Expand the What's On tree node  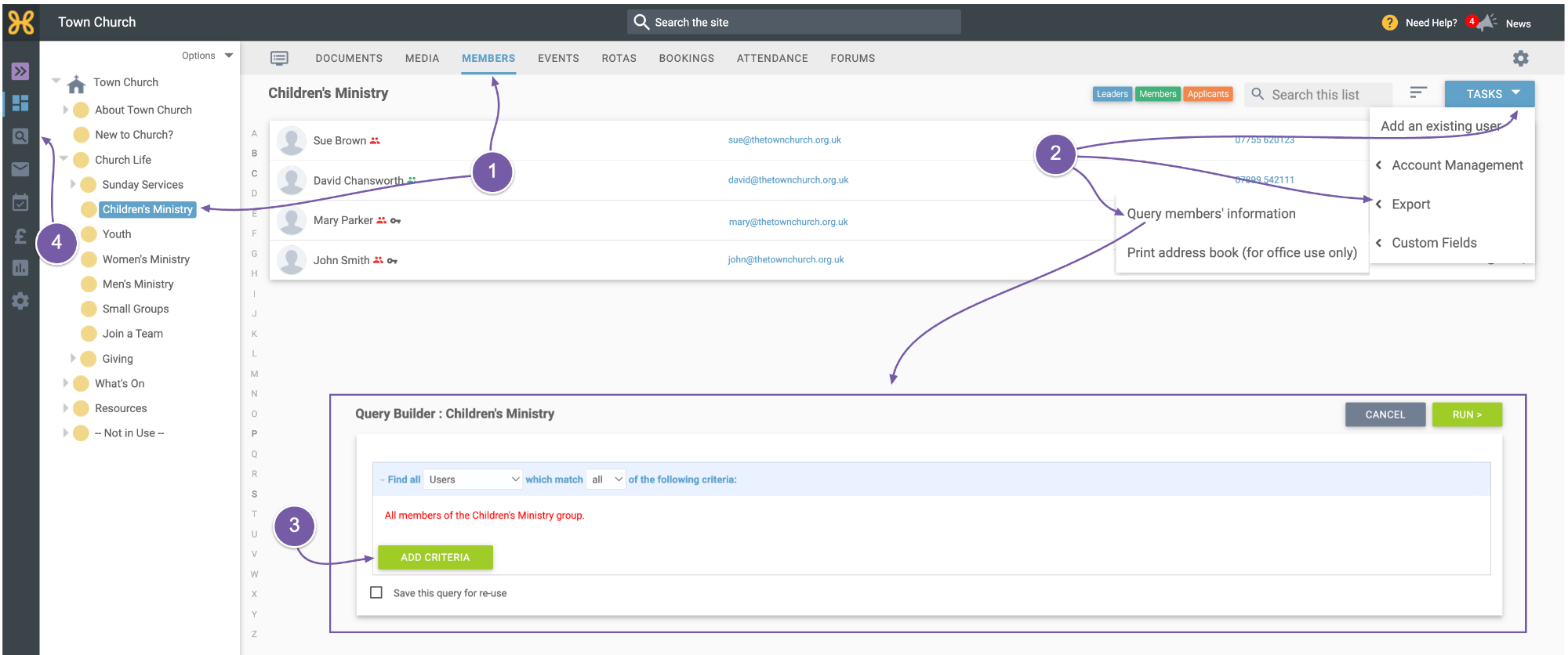point(66,383)
